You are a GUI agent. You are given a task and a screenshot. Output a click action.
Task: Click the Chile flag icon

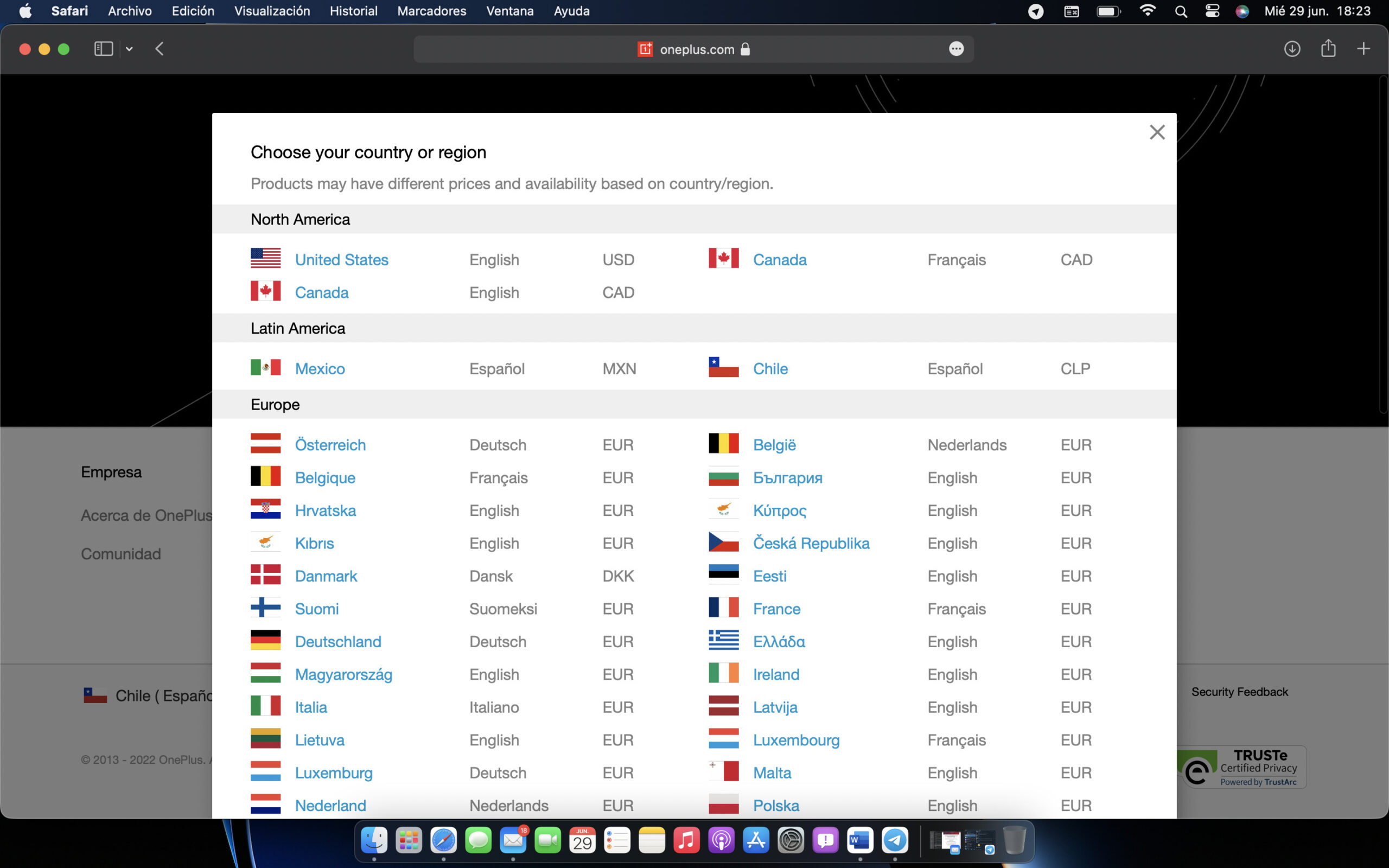pyautogui.click(x=723, y=368)
